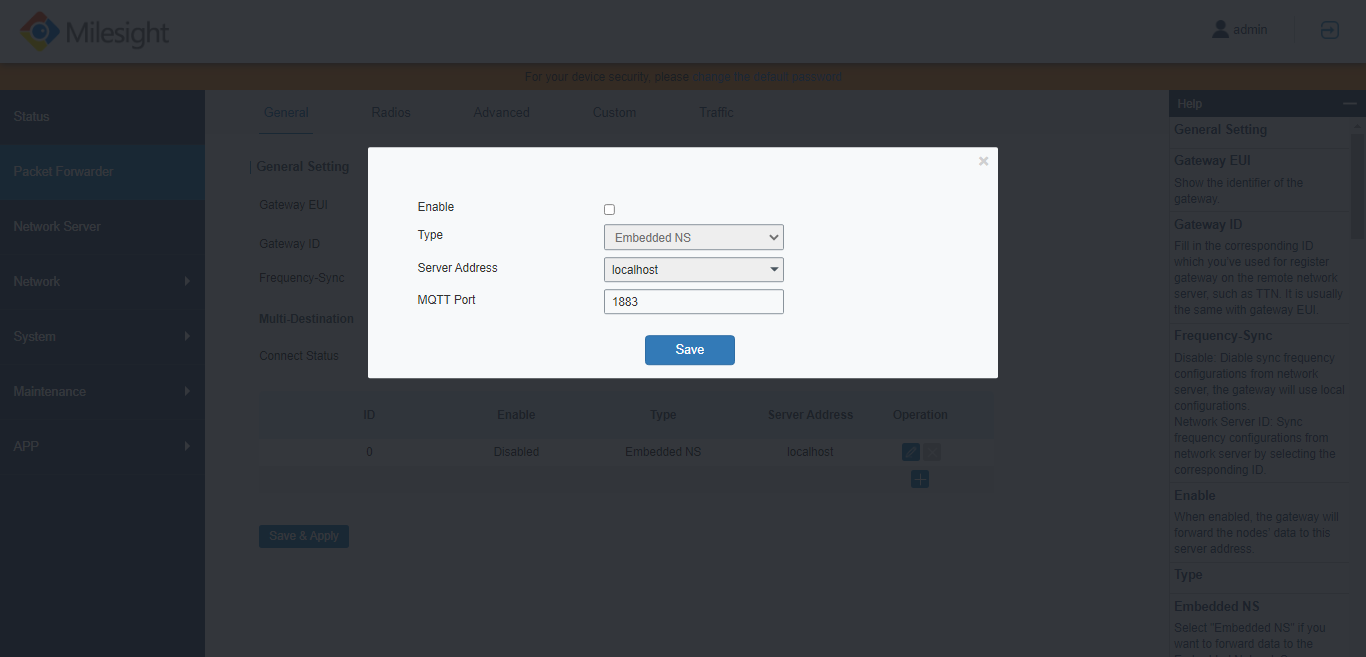Expand the System sidebar menu

pyautogui.click(x=100, y=336)
